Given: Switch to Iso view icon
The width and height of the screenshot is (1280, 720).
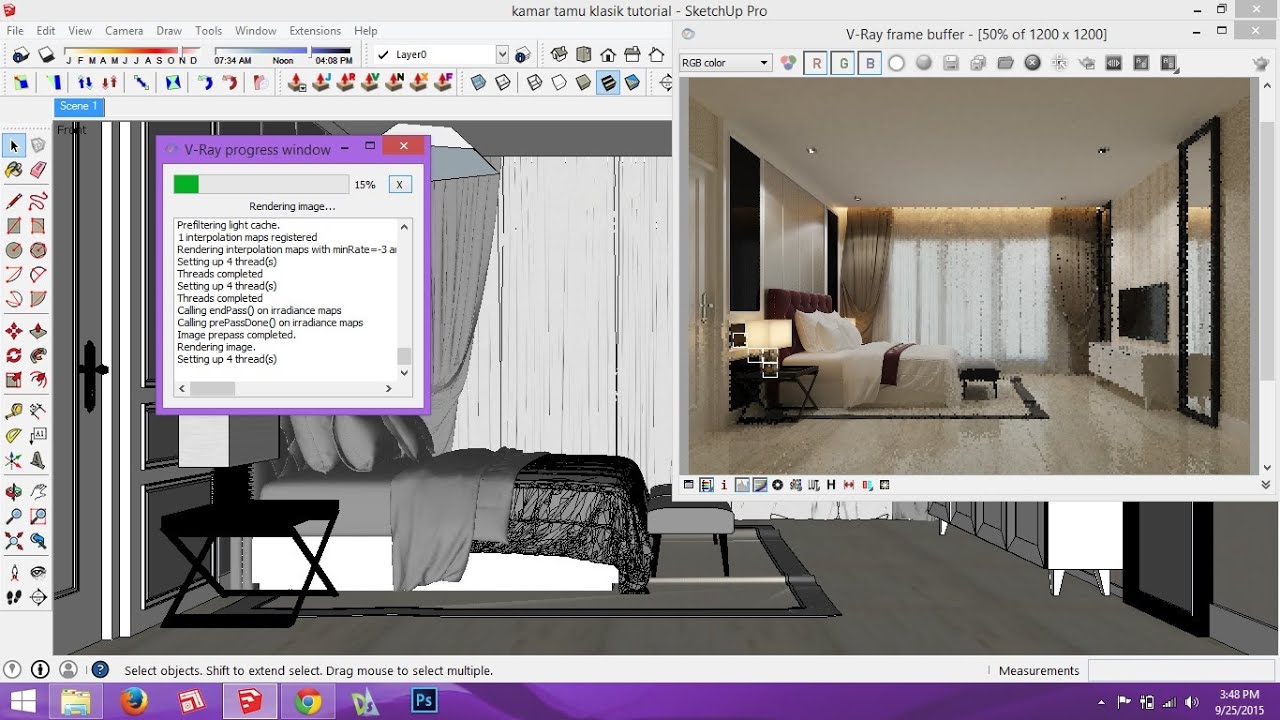Looking at the screenshot, I should (559, 55).
